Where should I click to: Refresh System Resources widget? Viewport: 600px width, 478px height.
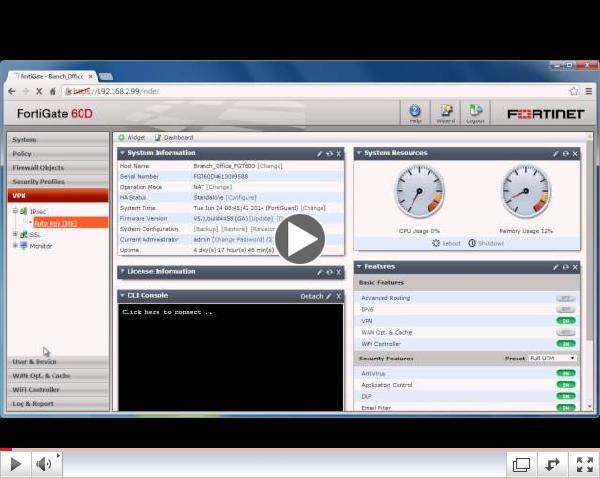(x=566, y=153)
